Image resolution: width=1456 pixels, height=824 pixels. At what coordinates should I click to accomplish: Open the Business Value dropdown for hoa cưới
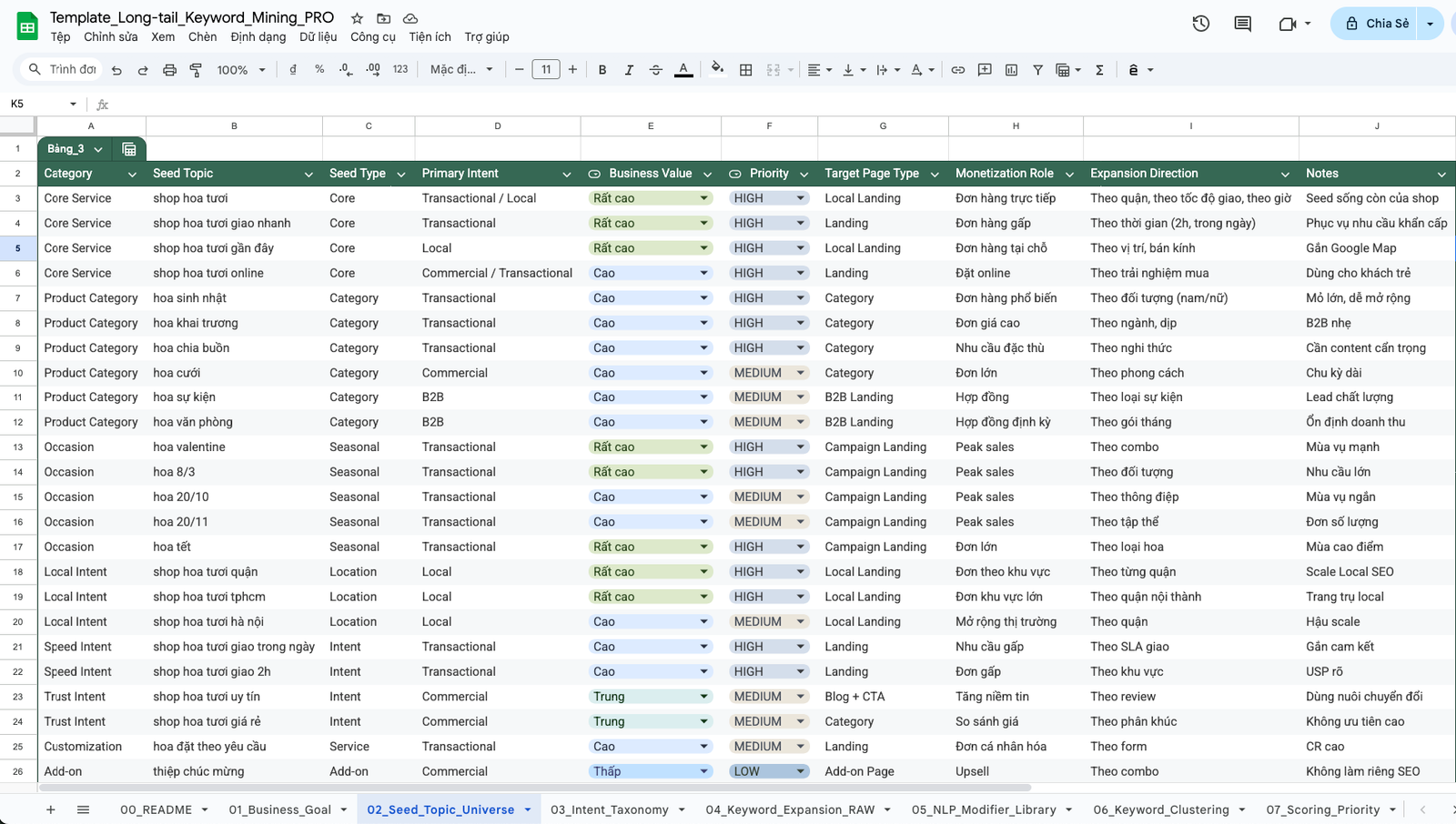click(x=703, y=373)
